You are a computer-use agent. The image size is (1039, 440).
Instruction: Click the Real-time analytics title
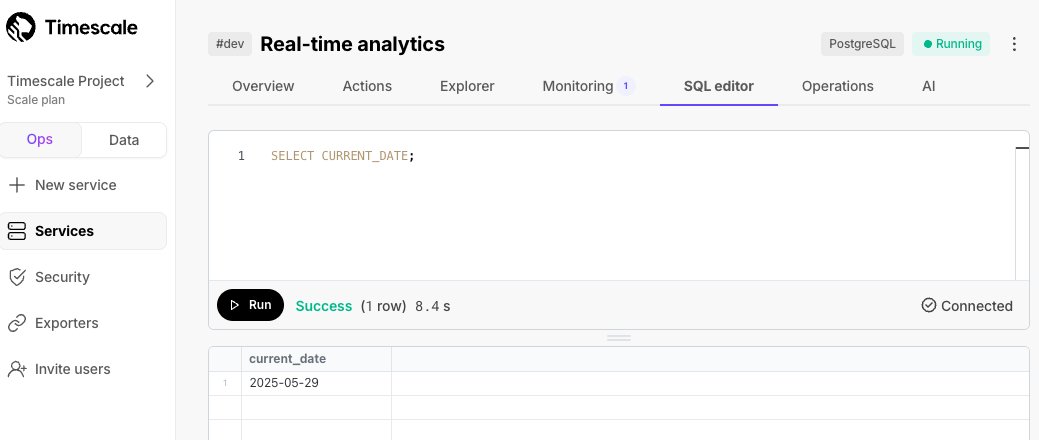(x=353, y=44)
